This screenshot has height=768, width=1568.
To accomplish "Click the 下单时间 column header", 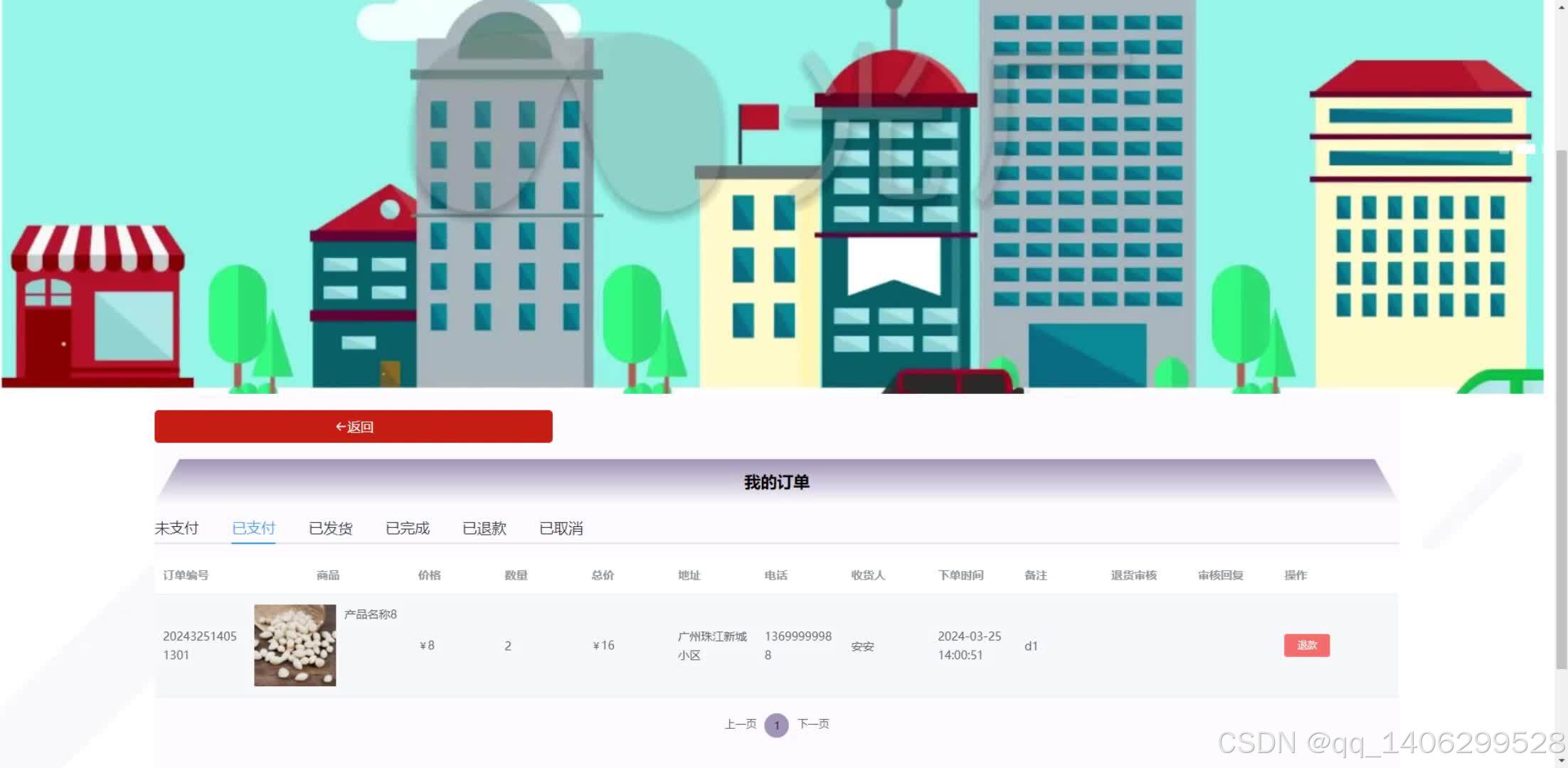I will pyautogui.click(x=960, y=575).
